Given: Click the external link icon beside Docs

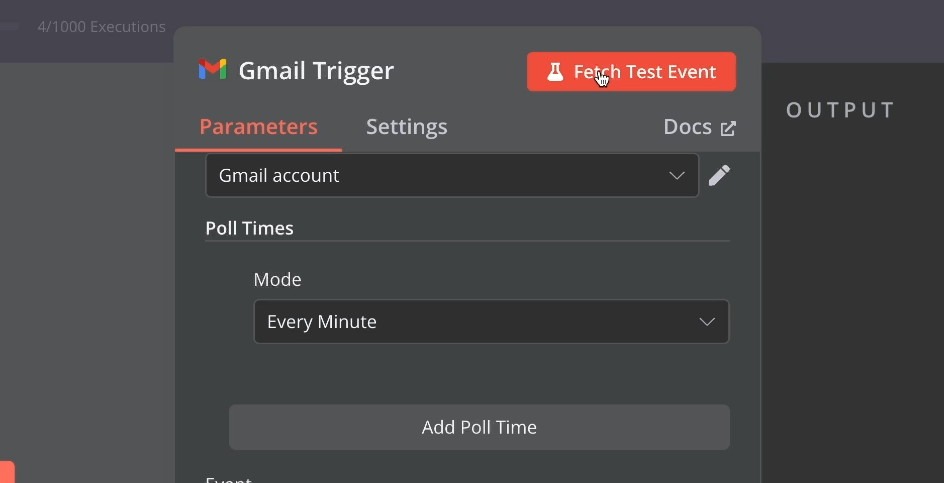Looking at the screenshot, I should tap(728, 128).
